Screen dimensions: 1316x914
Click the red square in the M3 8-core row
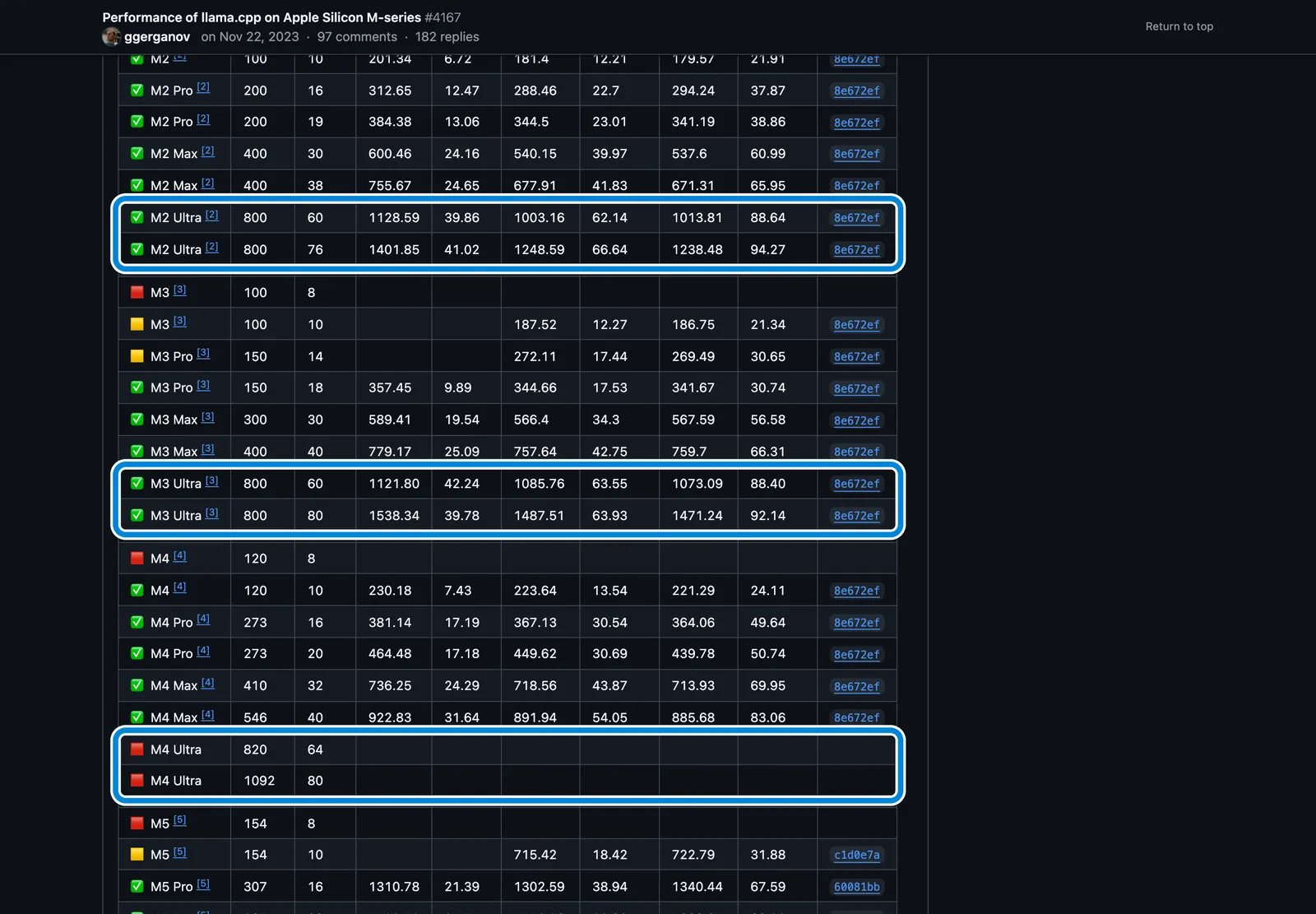[x=137, y=292]
